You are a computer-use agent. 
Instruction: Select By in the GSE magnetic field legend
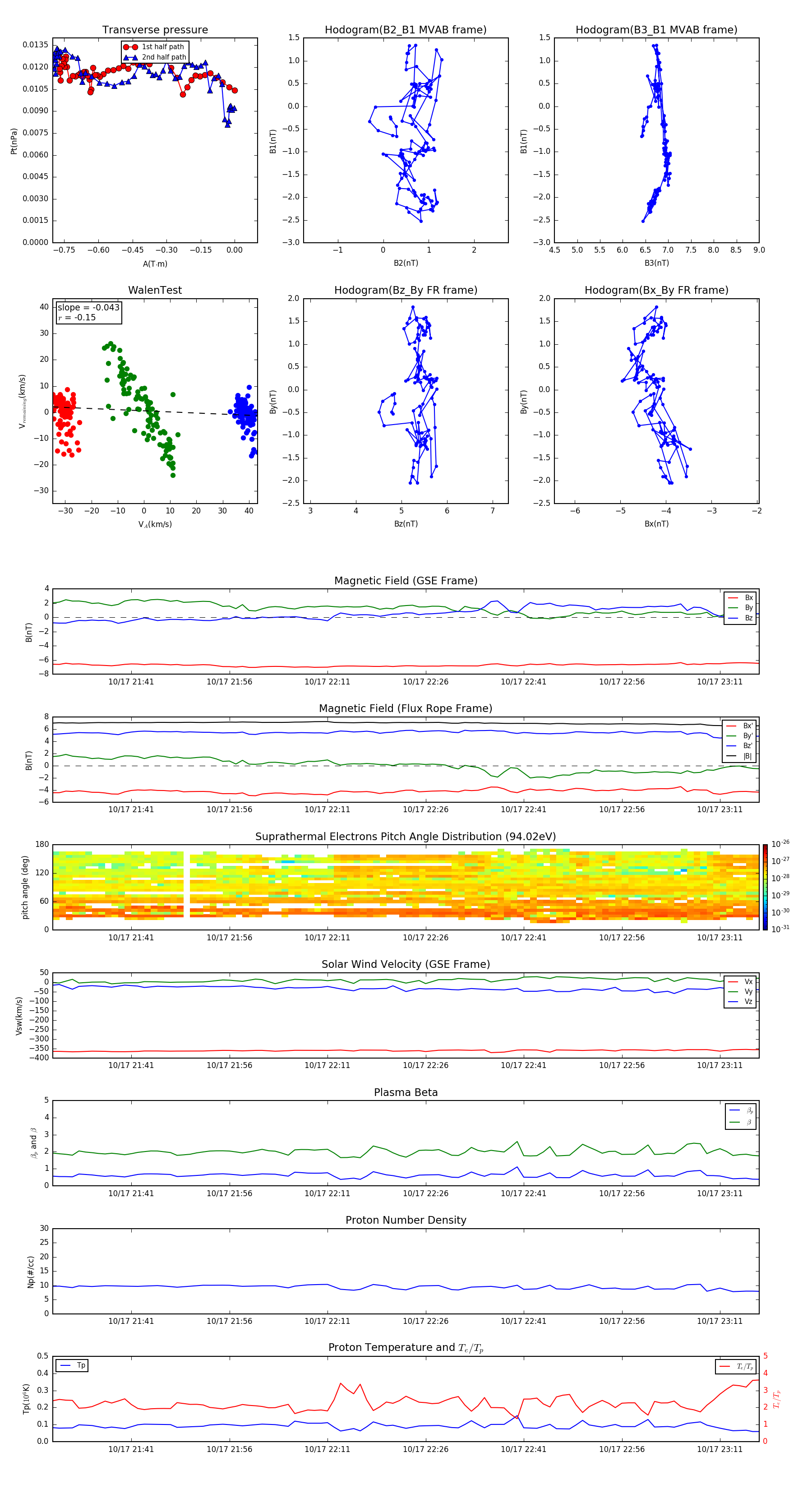[740, 607]
